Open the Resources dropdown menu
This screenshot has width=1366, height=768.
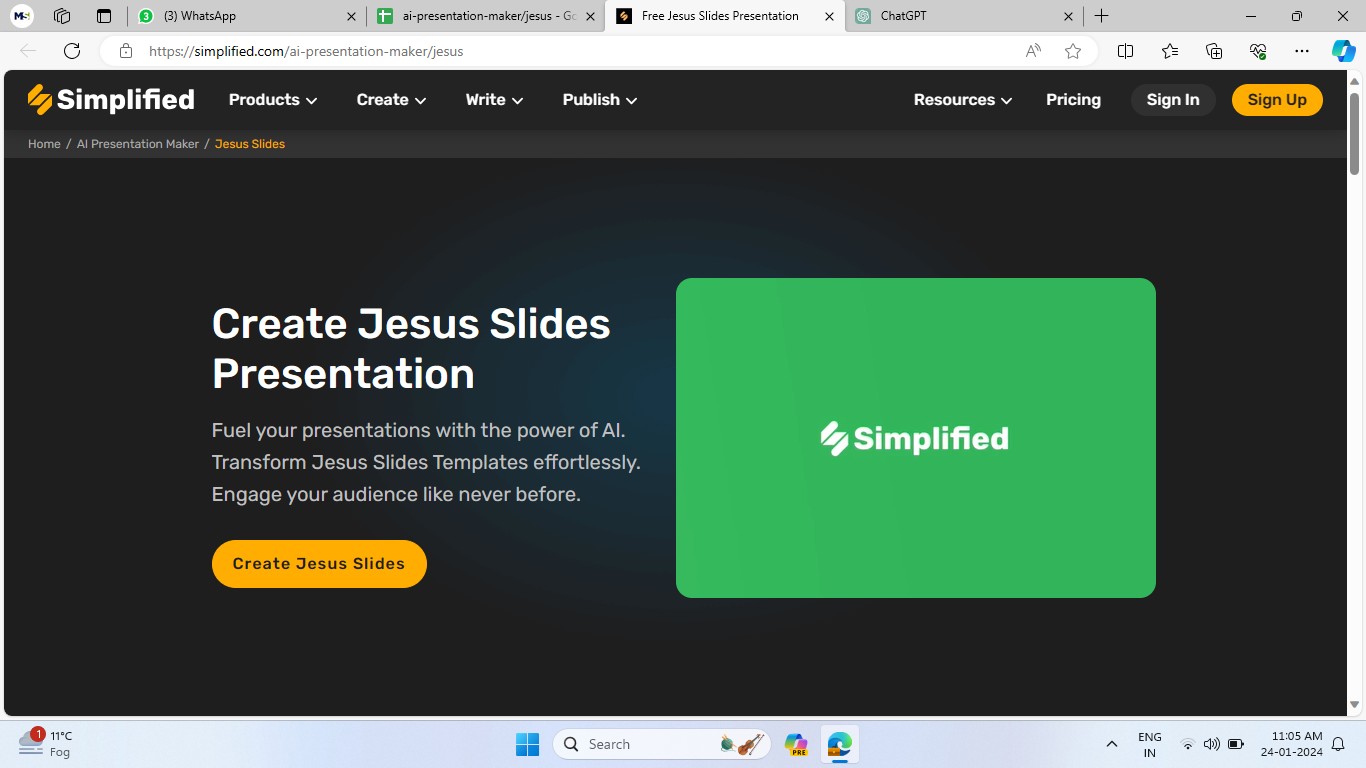[x=963, y=100]
